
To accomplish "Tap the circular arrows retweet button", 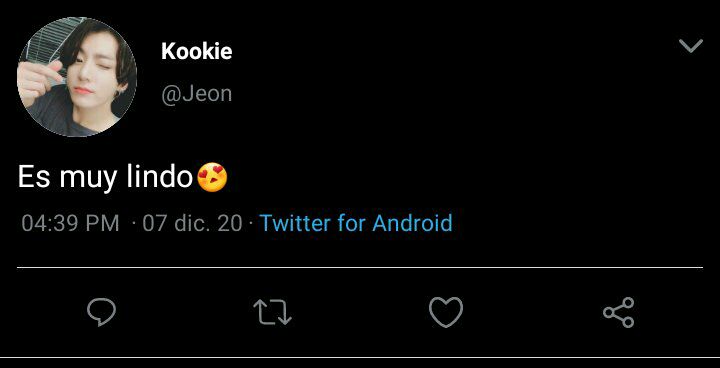I will (272, 312).
